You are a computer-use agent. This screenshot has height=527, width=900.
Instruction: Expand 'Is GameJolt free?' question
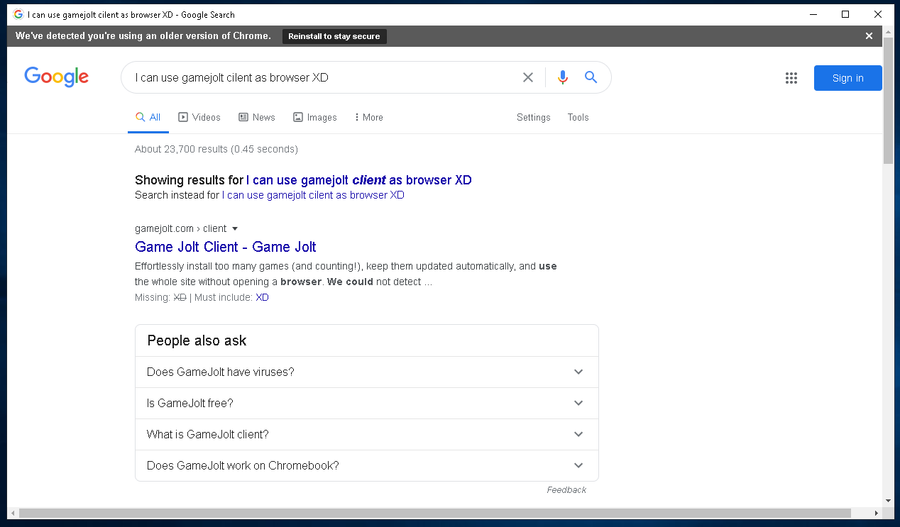click(x=367, y=403)
